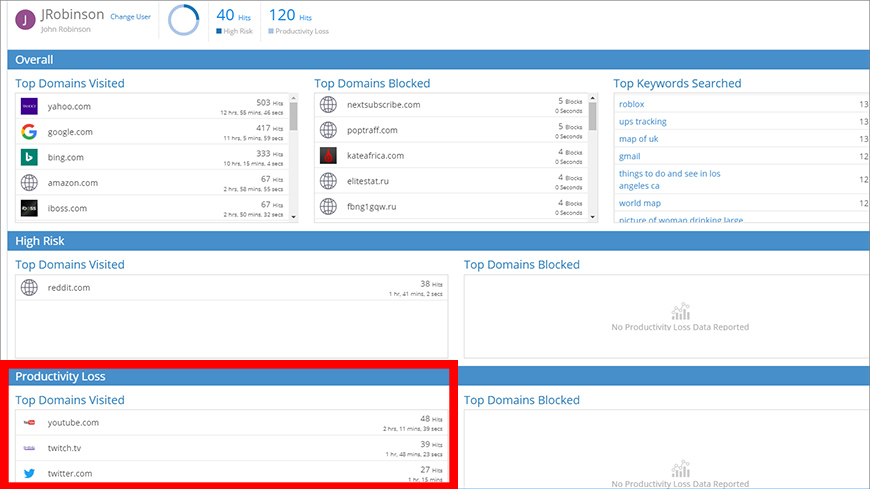Open the roblox keyword link
The height and width of the screenshot is (489, 870).
[x=631, y=104]
